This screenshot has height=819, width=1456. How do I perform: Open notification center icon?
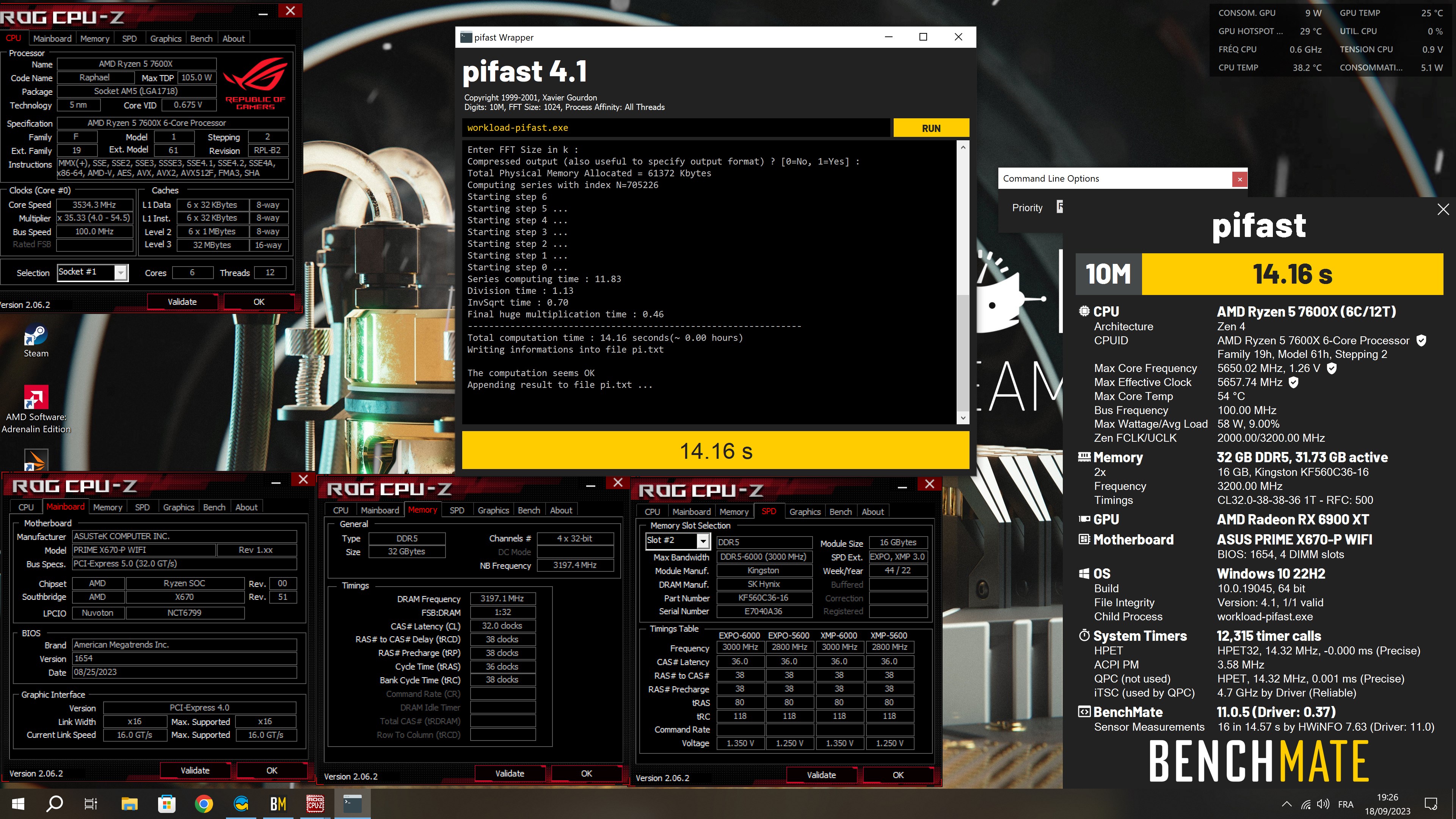[1431, 804]
